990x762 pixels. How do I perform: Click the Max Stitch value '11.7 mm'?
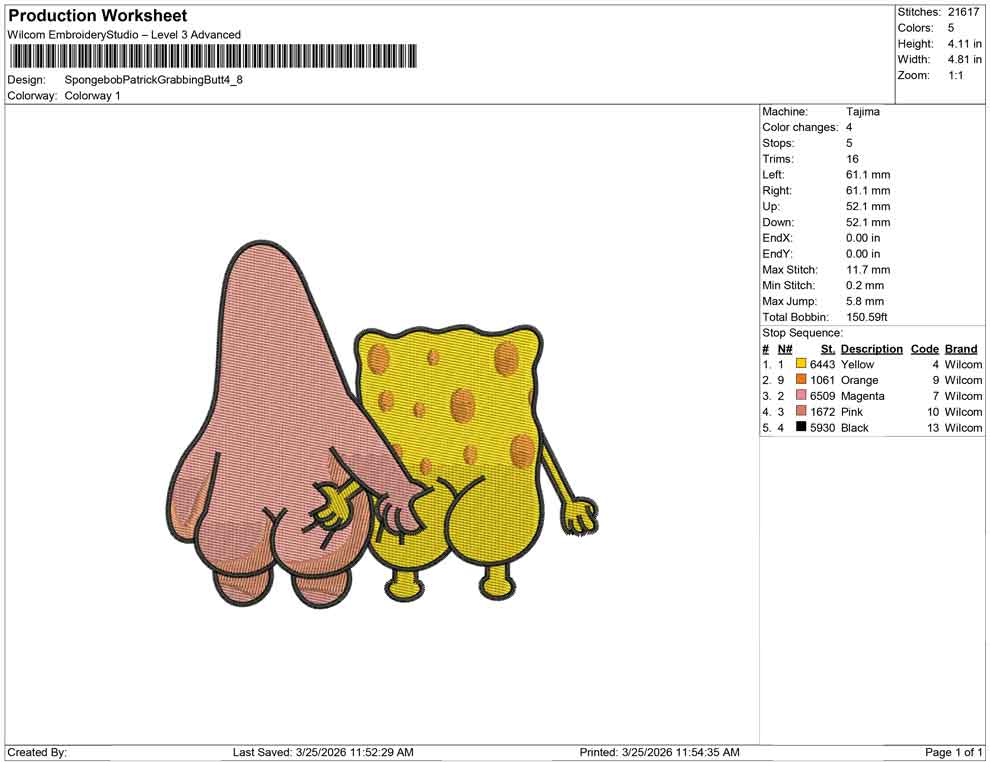[x=868, y=270]
